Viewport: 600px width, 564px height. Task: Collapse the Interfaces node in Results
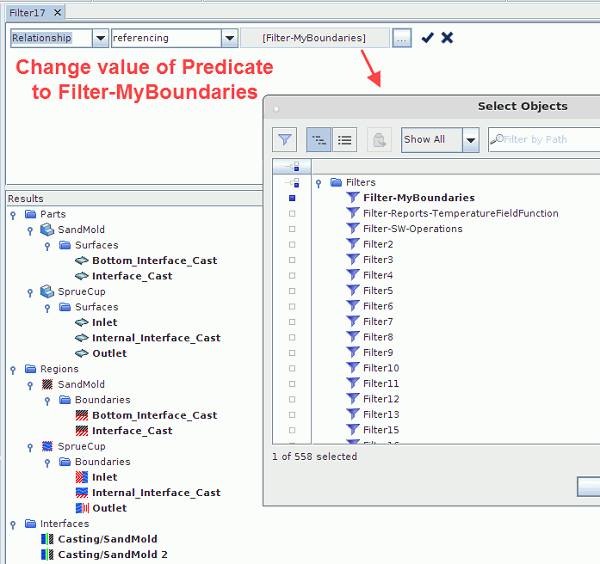(13, 524)
